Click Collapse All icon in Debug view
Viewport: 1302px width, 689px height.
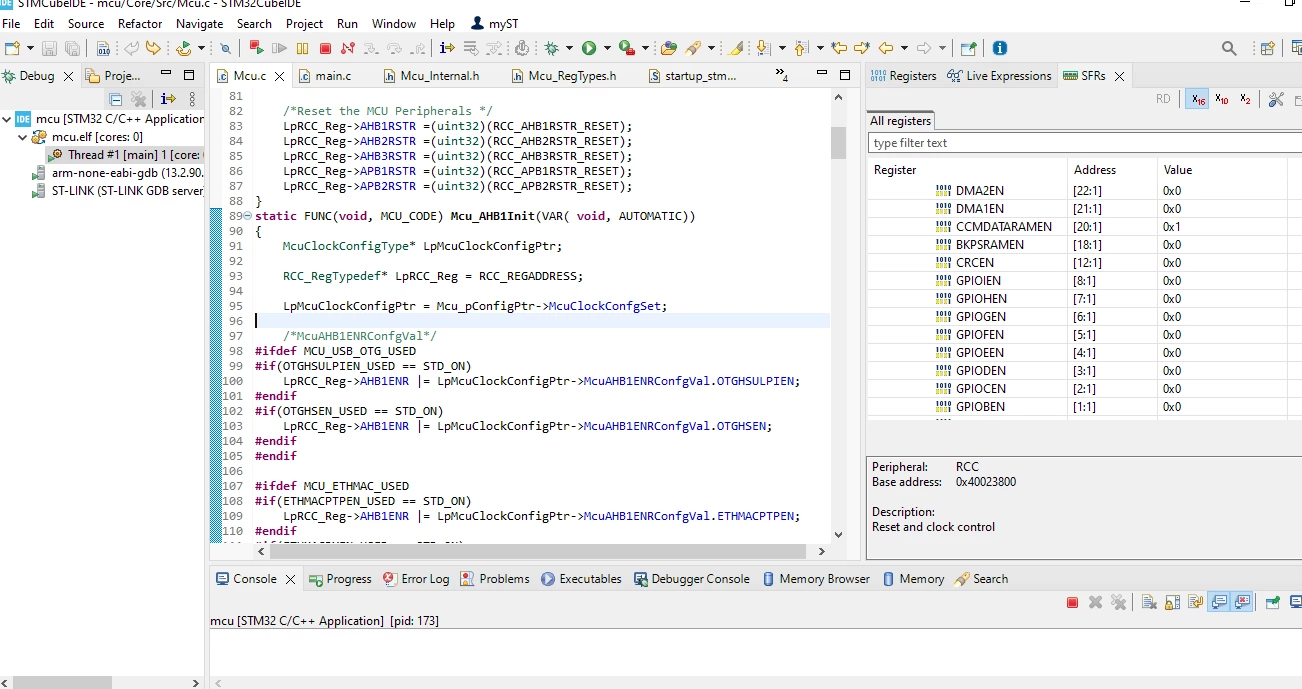116,99
